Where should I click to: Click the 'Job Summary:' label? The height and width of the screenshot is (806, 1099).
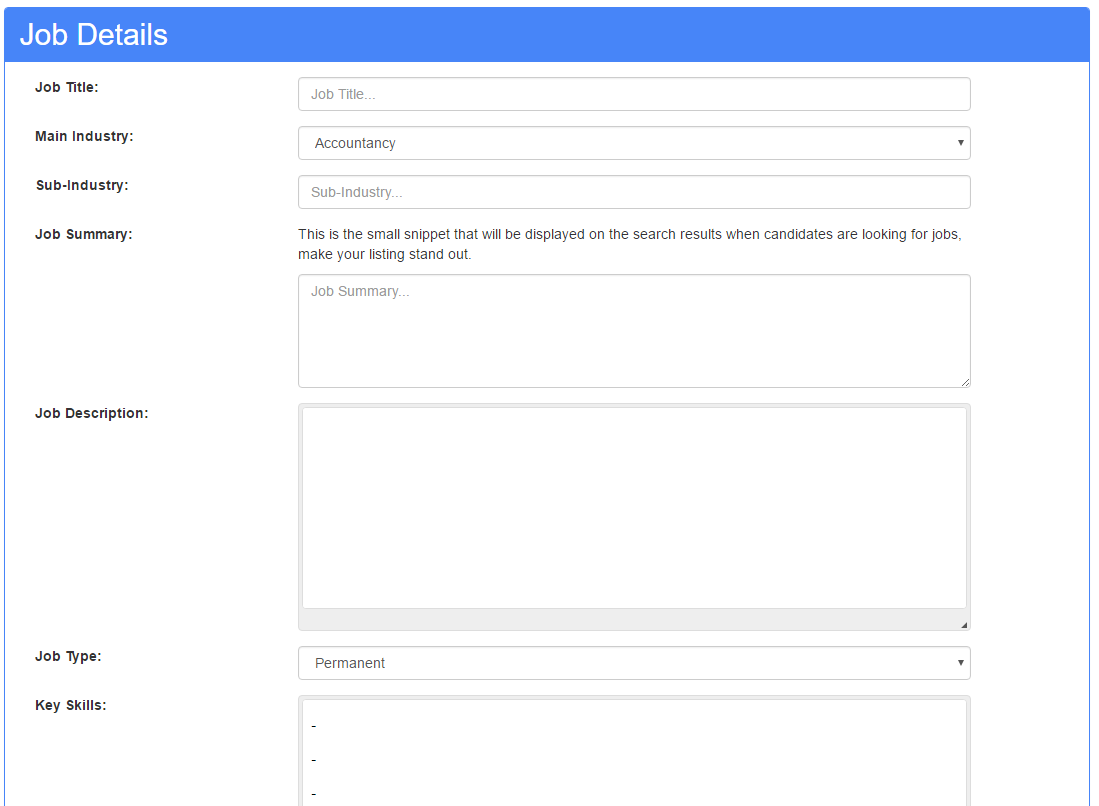(x=83, y=234)
